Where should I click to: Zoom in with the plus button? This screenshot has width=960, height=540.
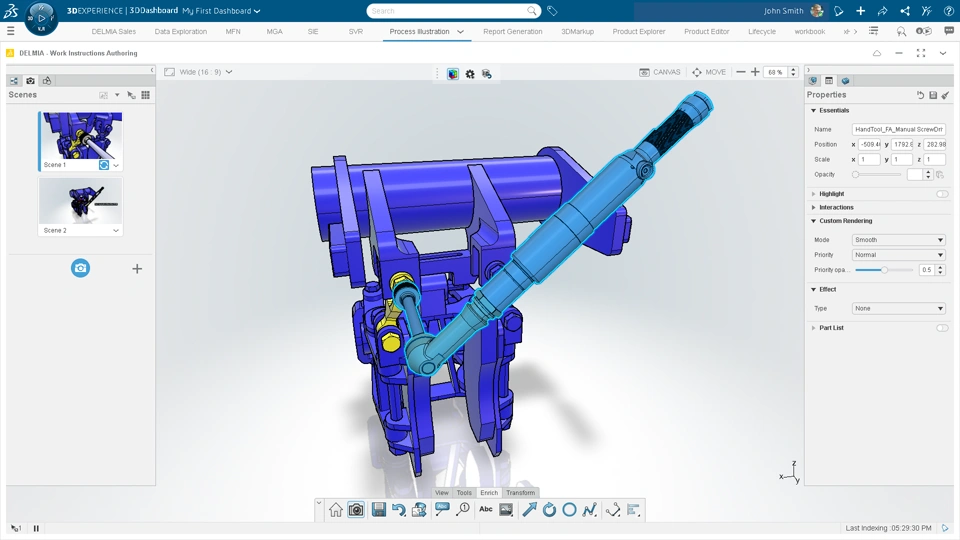[755, 72]
